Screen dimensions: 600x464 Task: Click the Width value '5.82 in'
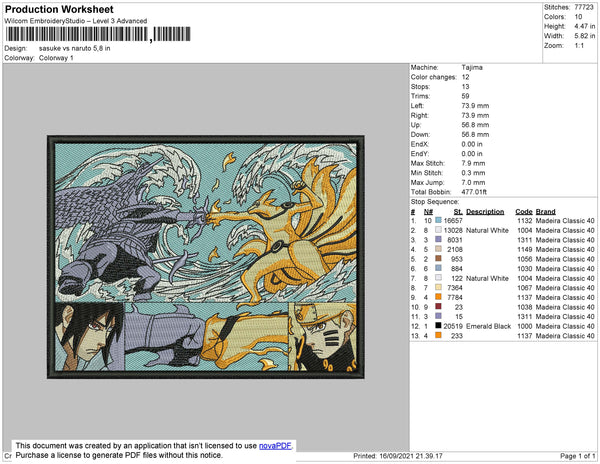pyautogui.click(x=585, y=36)
